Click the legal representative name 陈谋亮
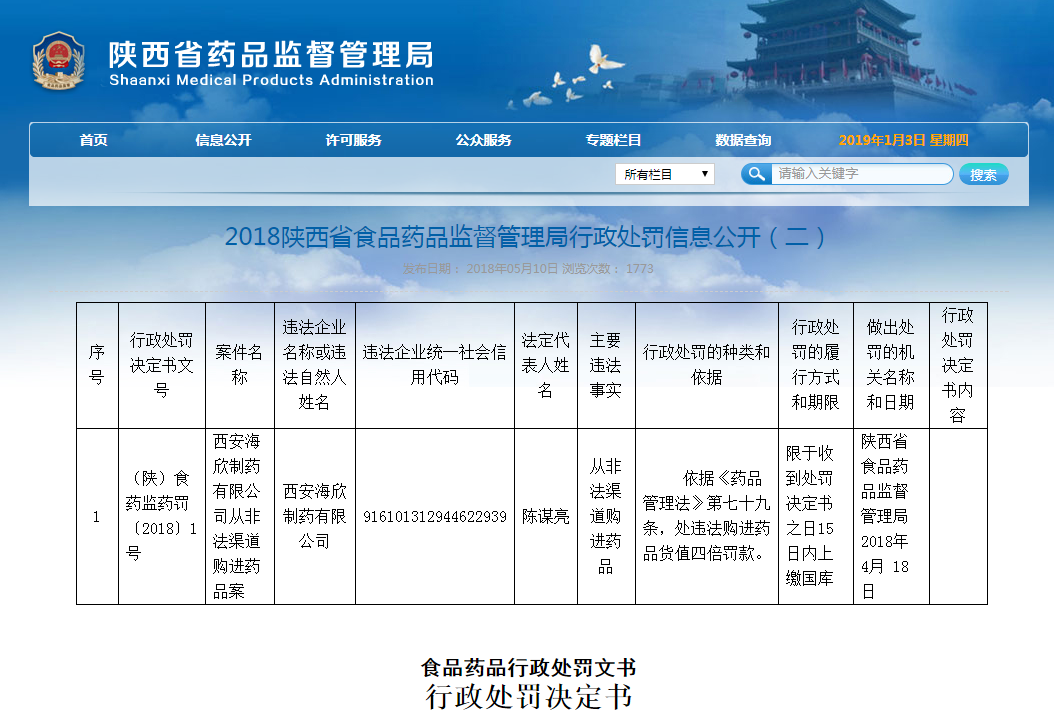Image resolution: width=1054 pixels, height=714 pixels. (x=545, y=517)
